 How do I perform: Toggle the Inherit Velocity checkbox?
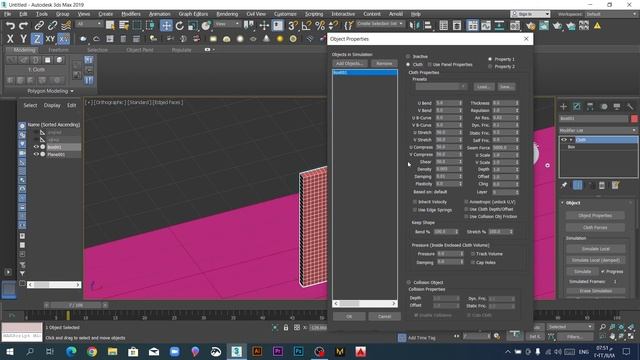pos(415,202)
